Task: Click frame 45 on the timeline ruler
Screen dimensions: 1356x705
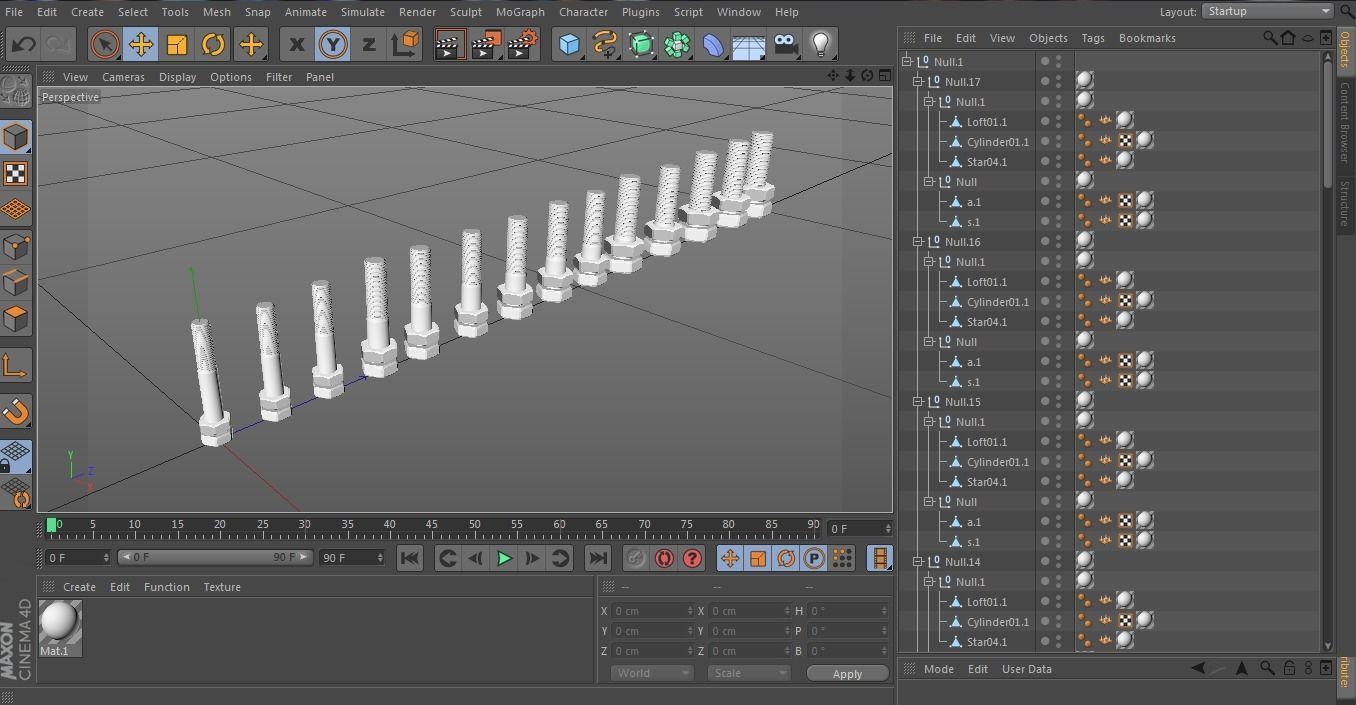Action: click(431, 524)
